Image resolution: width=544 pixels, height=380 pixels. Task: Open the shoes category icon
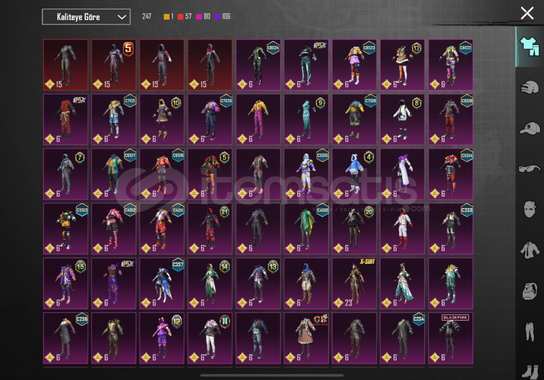[530, 371]
